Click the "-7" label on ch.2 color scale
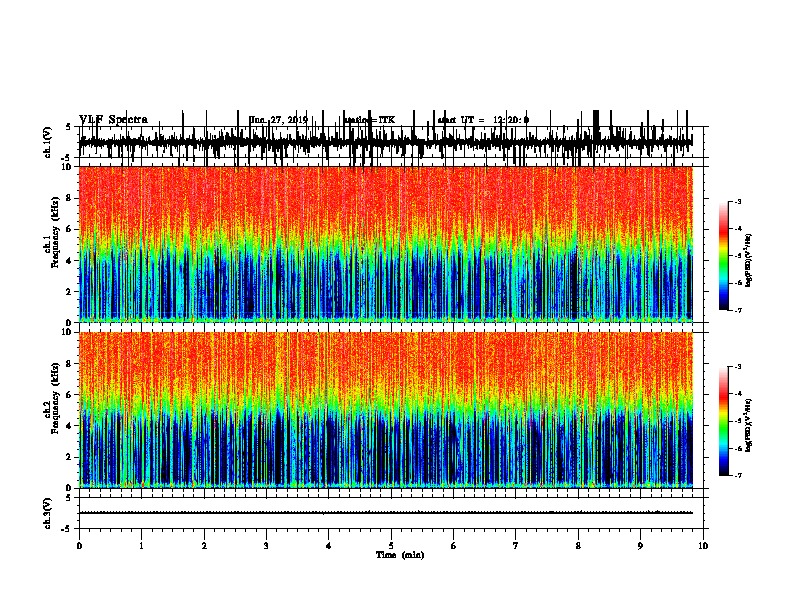The height and width of the screenshot is (612, 792). tap(737, 476)
